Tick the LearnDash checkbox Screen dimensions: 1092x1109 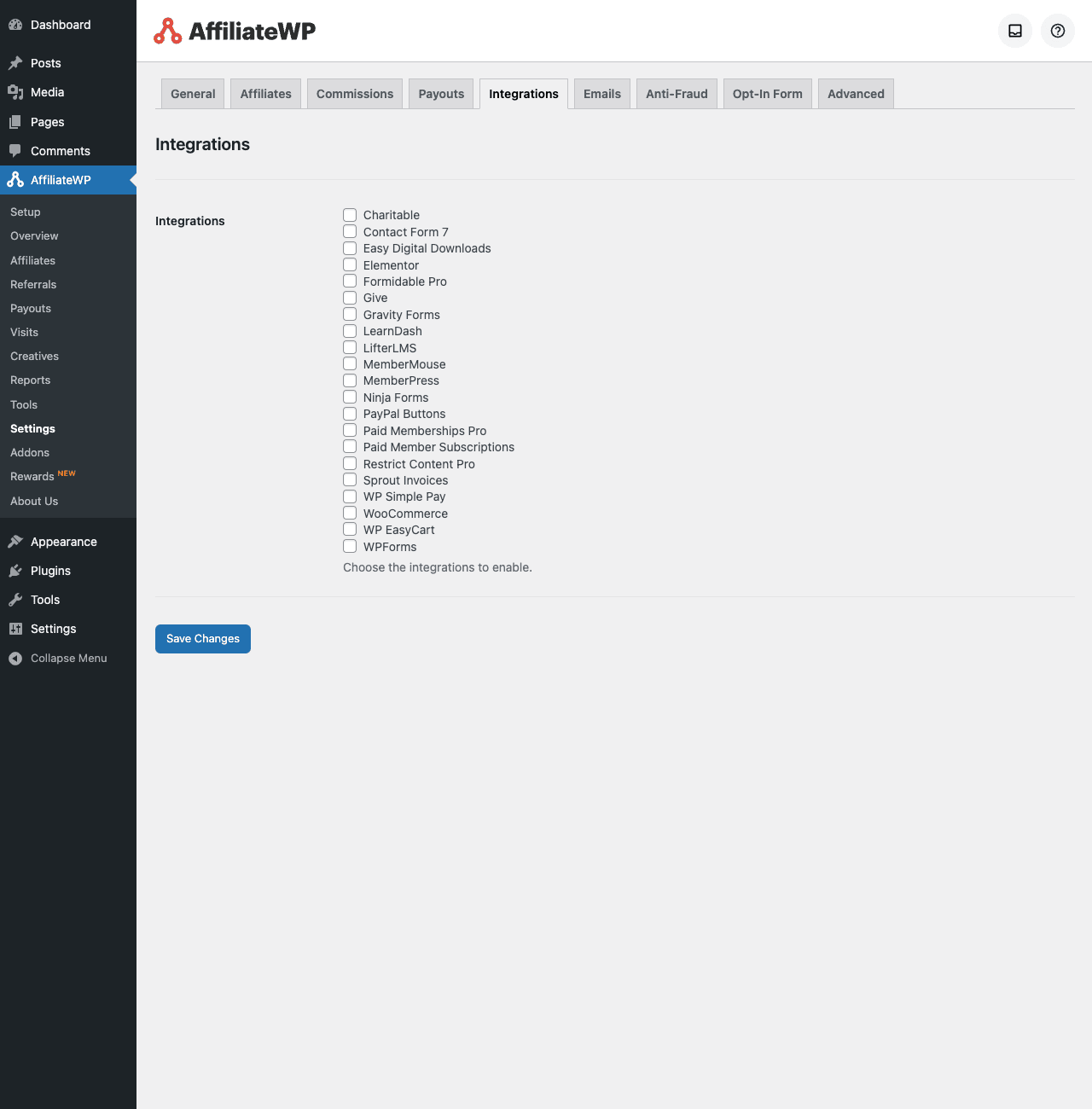(x=350, y=331)
